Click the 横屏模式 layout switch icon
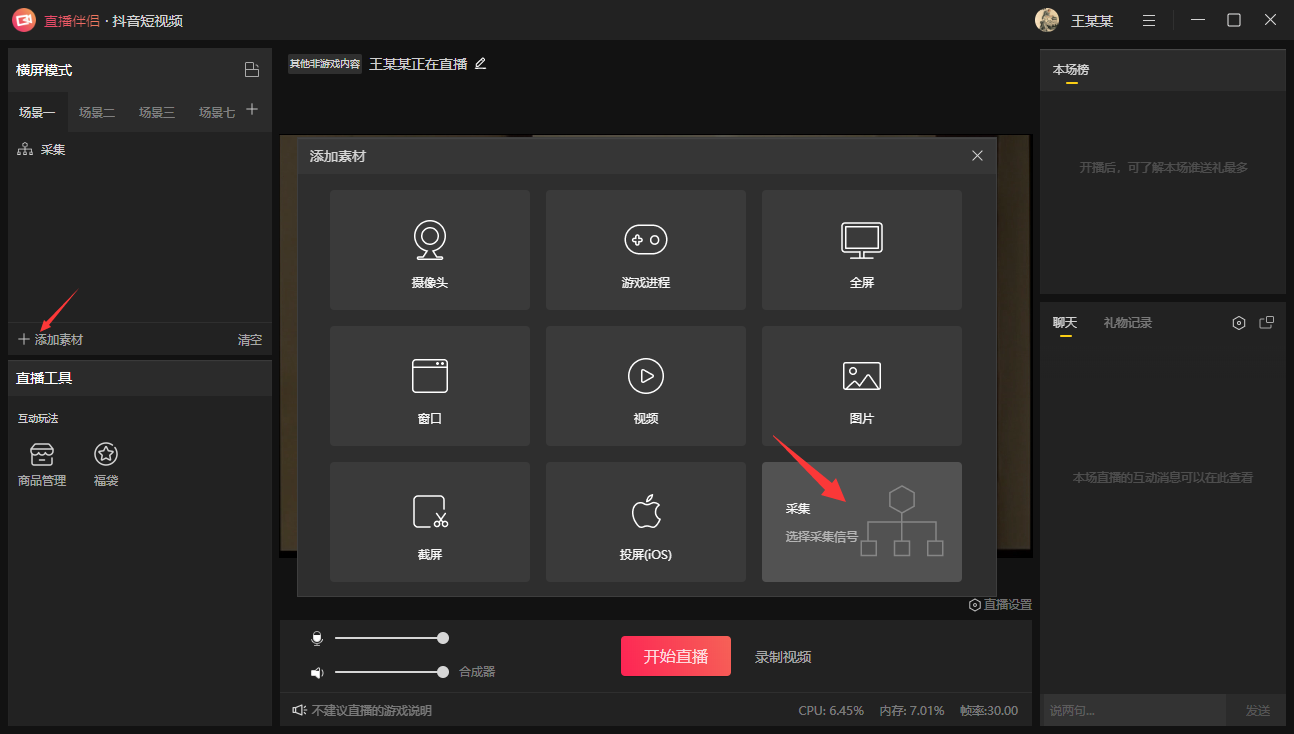Viewport: 1294px width, 734px height. [x=252, y=70]
